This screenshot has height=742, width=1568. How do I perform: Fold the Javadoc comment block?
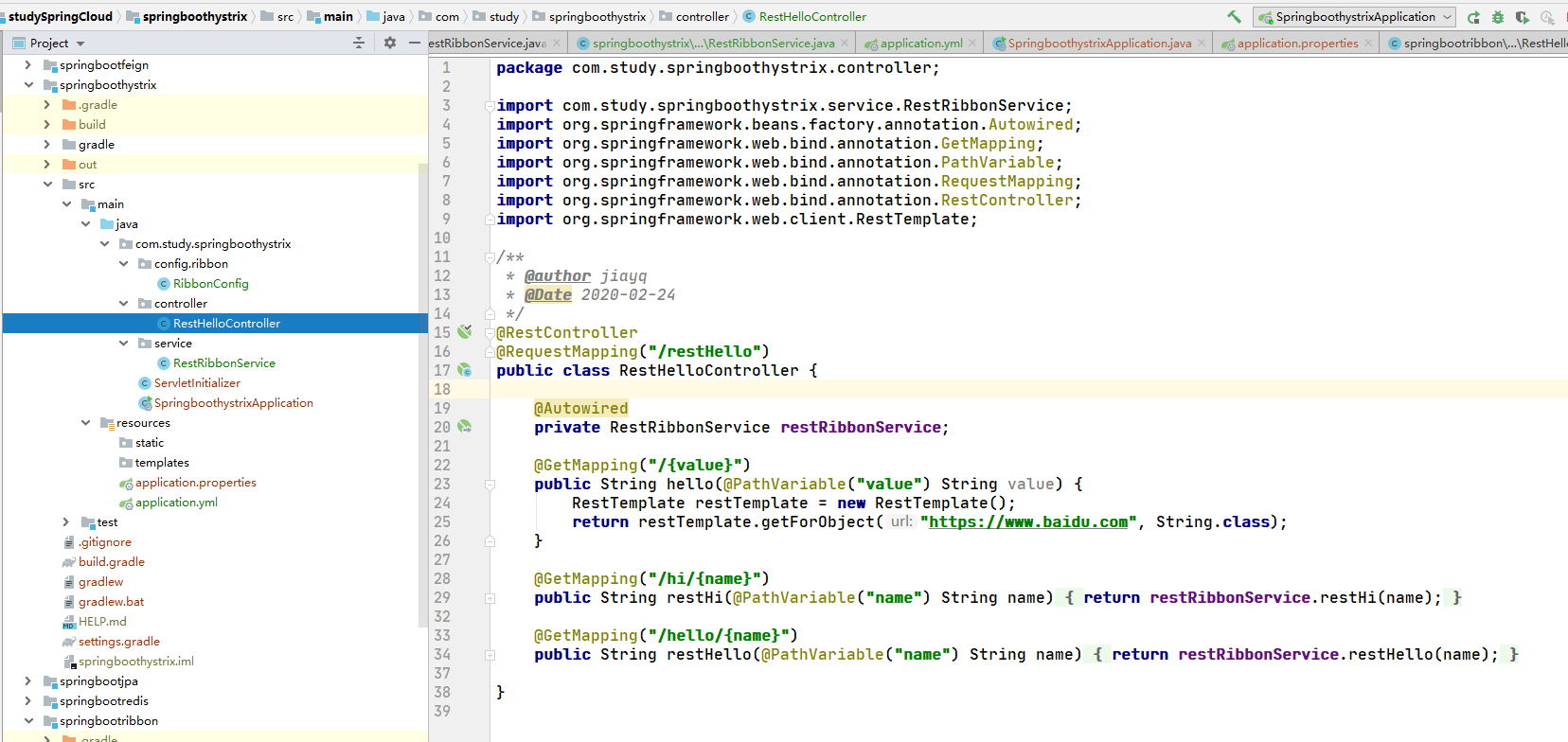[490, 256]
